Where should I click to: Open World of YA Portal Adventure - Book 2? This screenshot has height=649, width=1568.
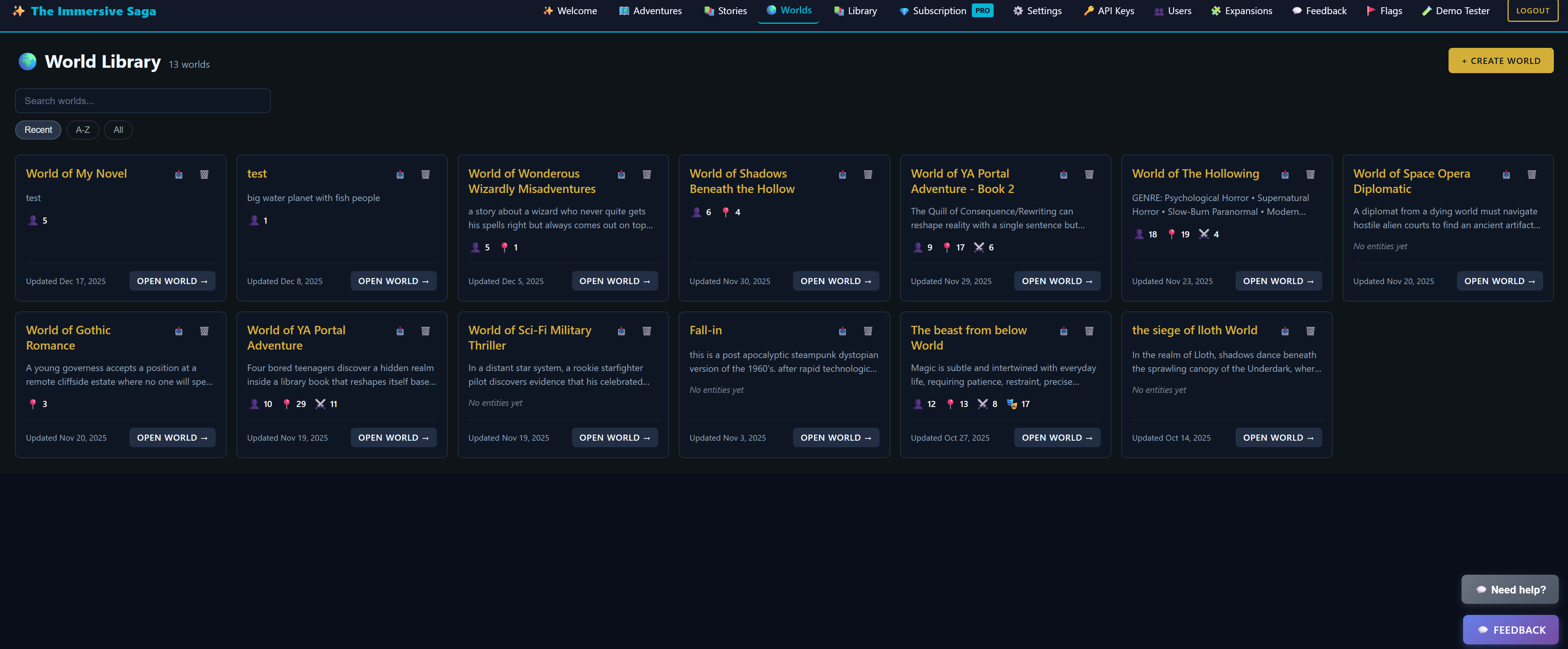(1057, 281)
